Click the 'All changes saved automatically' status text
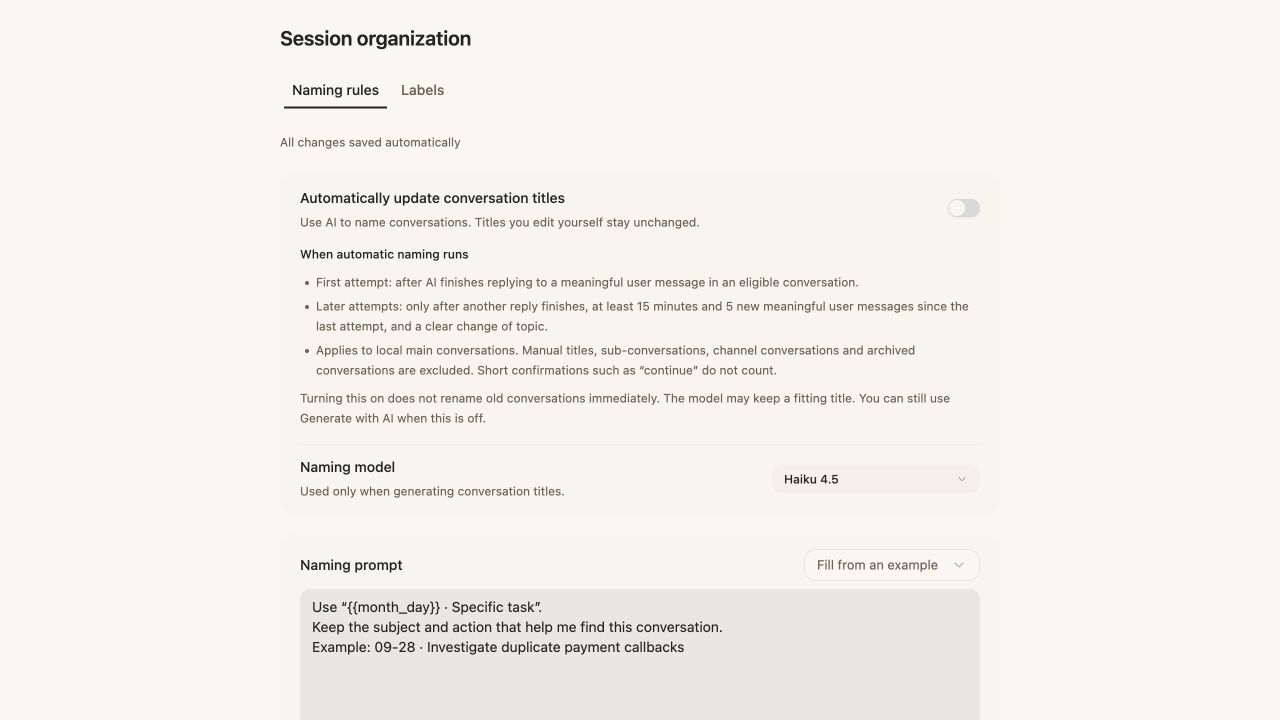The width and height of the screenshot is (1280, 720). point(370,142)
